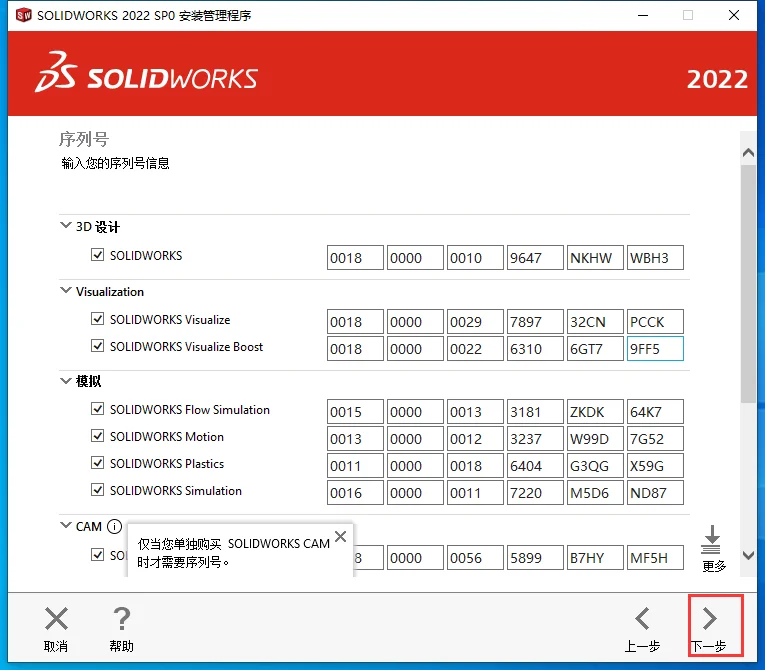Click Simulation serial field M5D6

click(595, 492)
